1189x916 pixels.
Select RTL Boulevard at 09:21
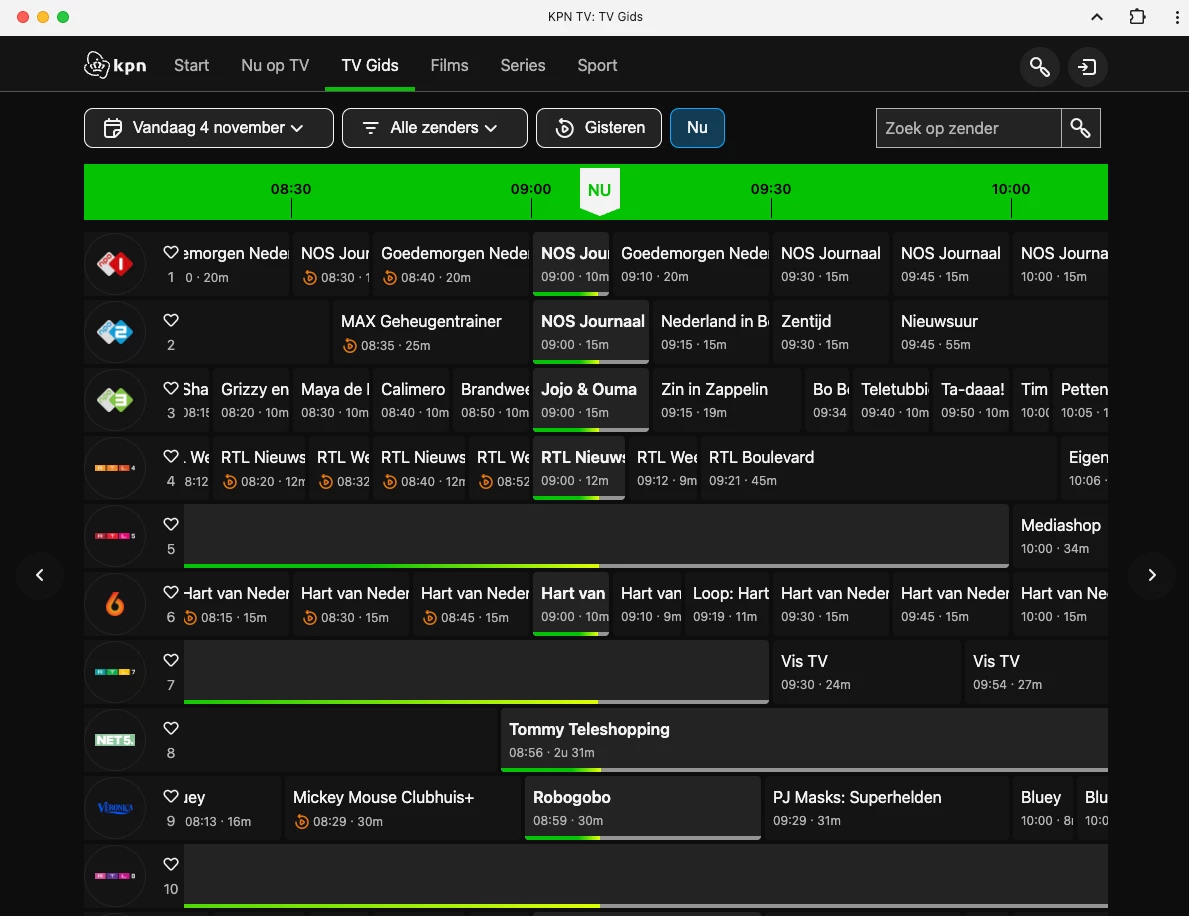(x=877, y=468)
